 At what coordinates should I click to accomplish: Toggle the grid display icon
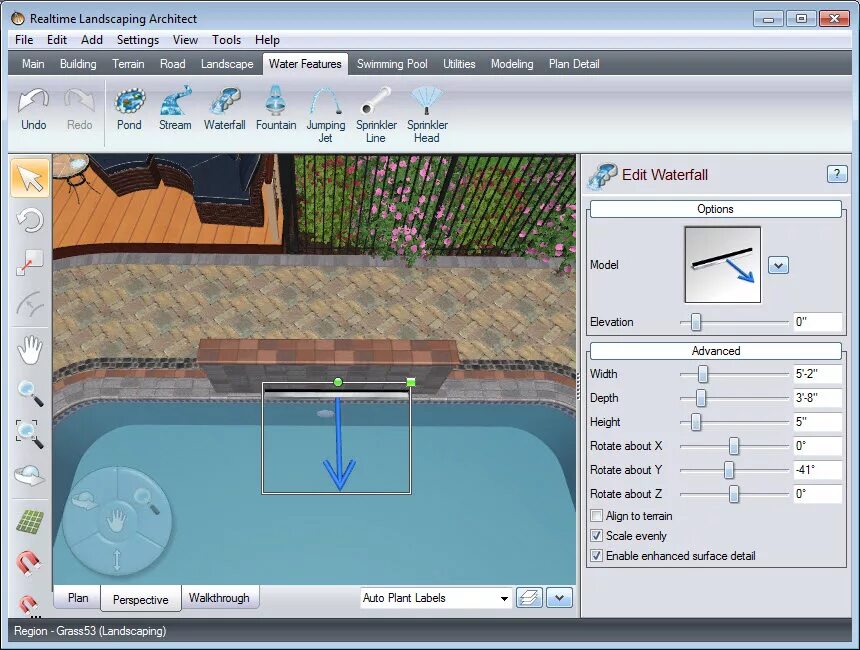coord(30,522)
